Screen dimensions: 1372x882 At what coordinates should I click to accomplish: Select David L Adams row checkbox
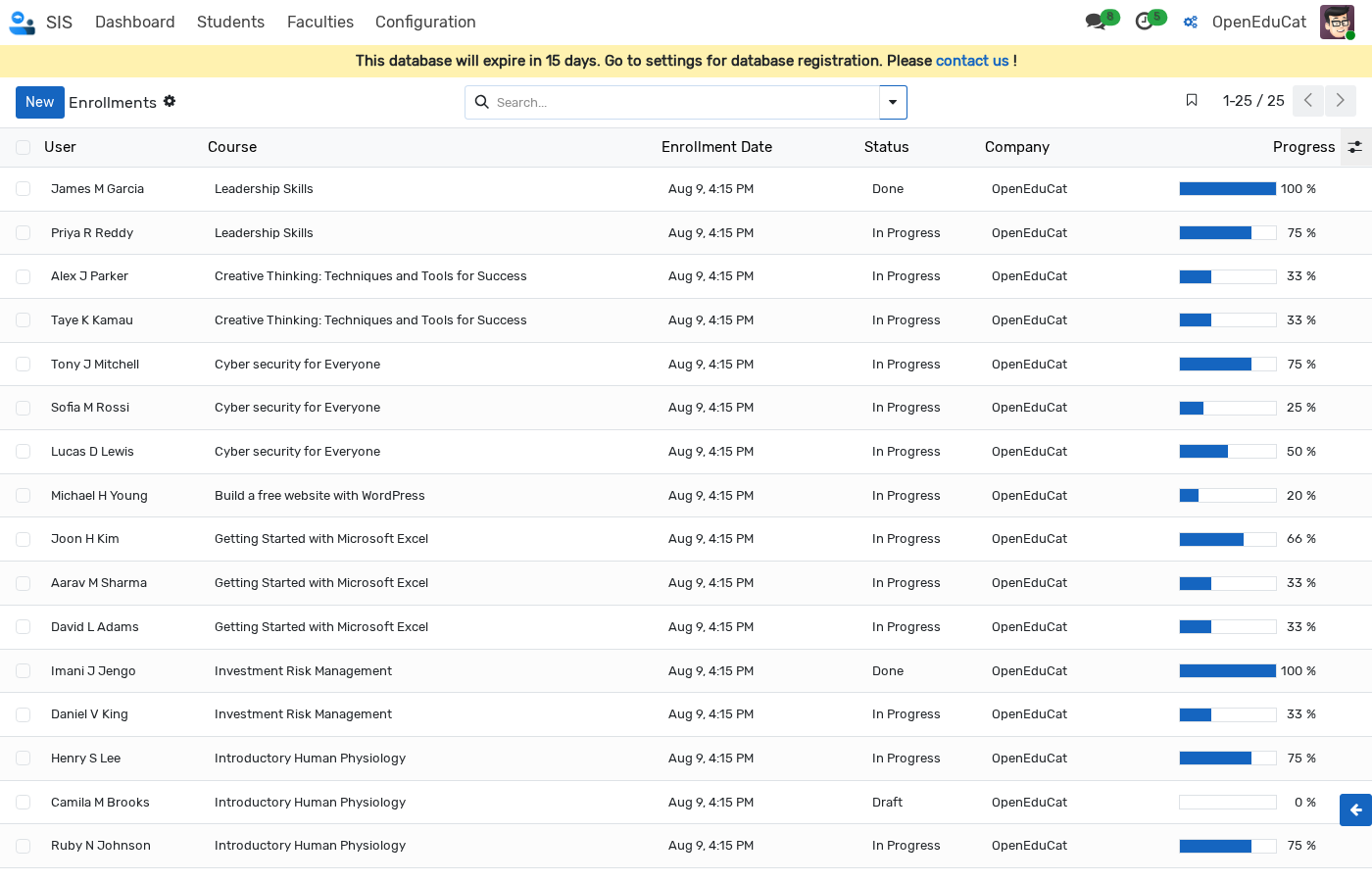pyautogui.click(x=23, y=627)
